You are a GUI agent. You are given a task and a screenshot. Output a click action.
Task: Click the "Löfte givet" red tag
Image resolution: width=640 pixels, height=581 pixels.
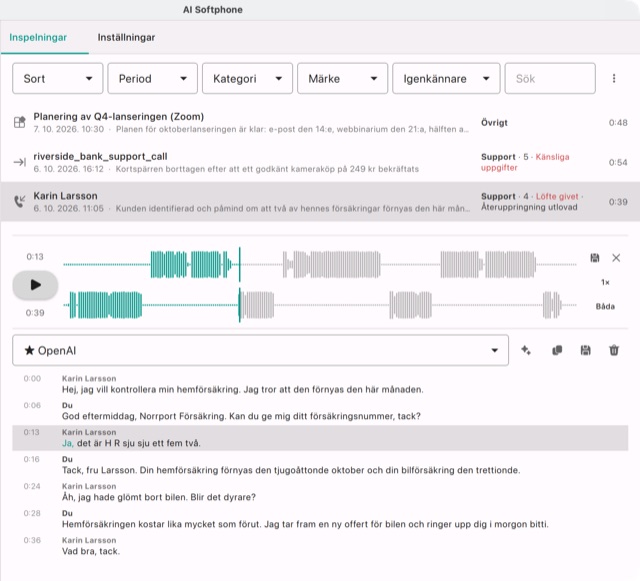557,196
